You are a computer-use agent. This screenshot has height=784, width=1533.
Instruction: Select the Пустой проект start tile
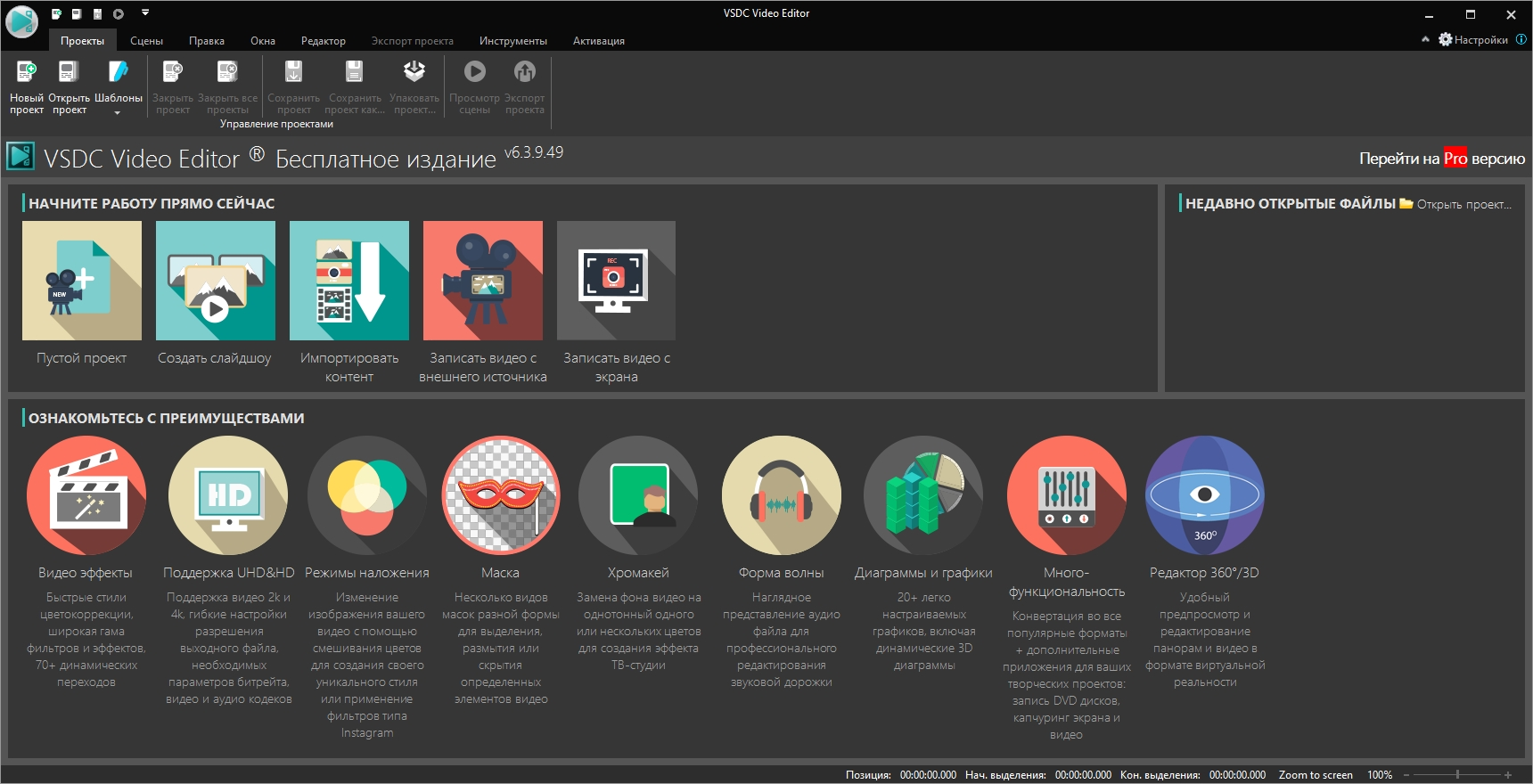pos(82,294)
